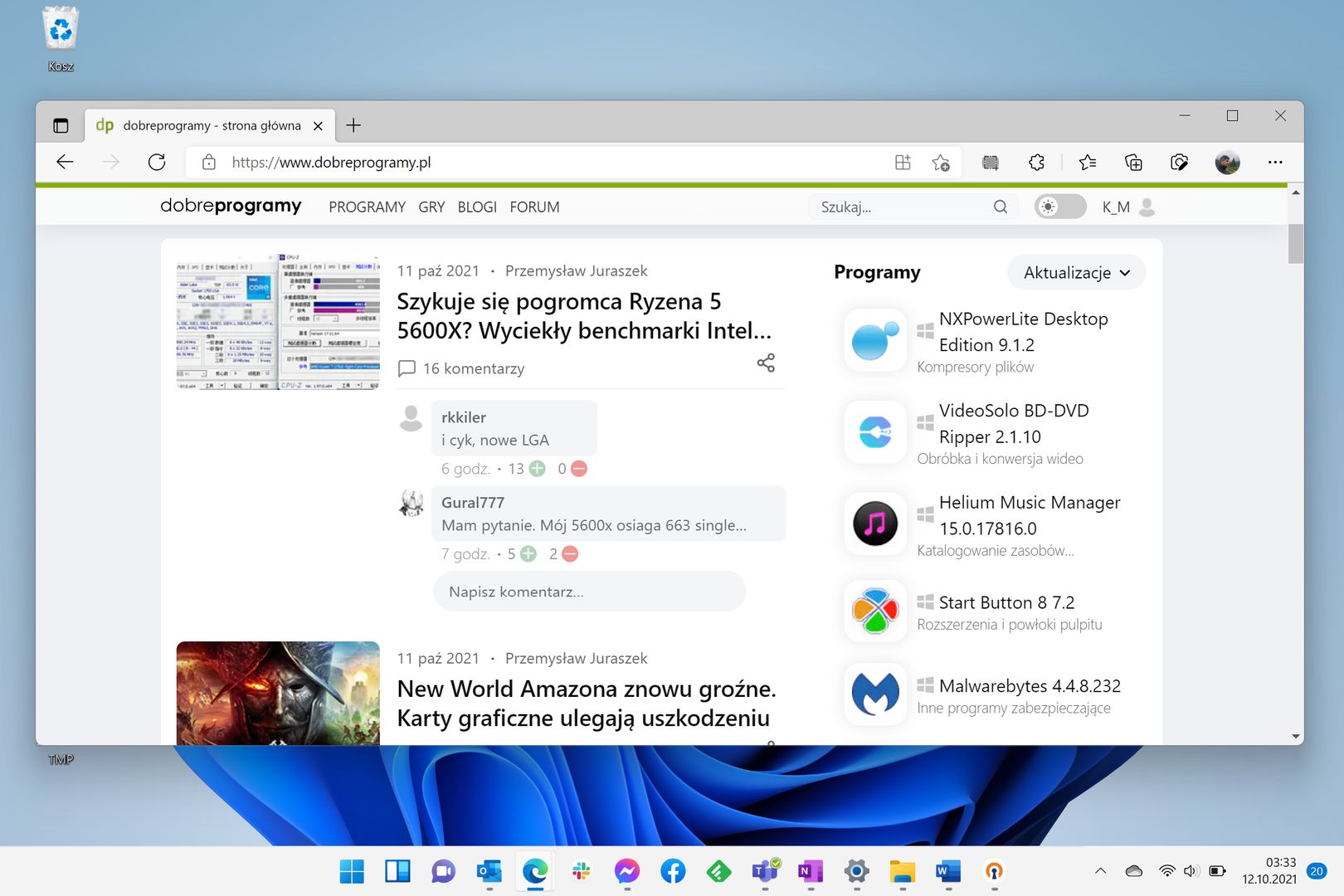The width and height of the screenshot is (1344, 896).
Task: Click the vertical page scrollbar thumb
Action: point(1295,243)
